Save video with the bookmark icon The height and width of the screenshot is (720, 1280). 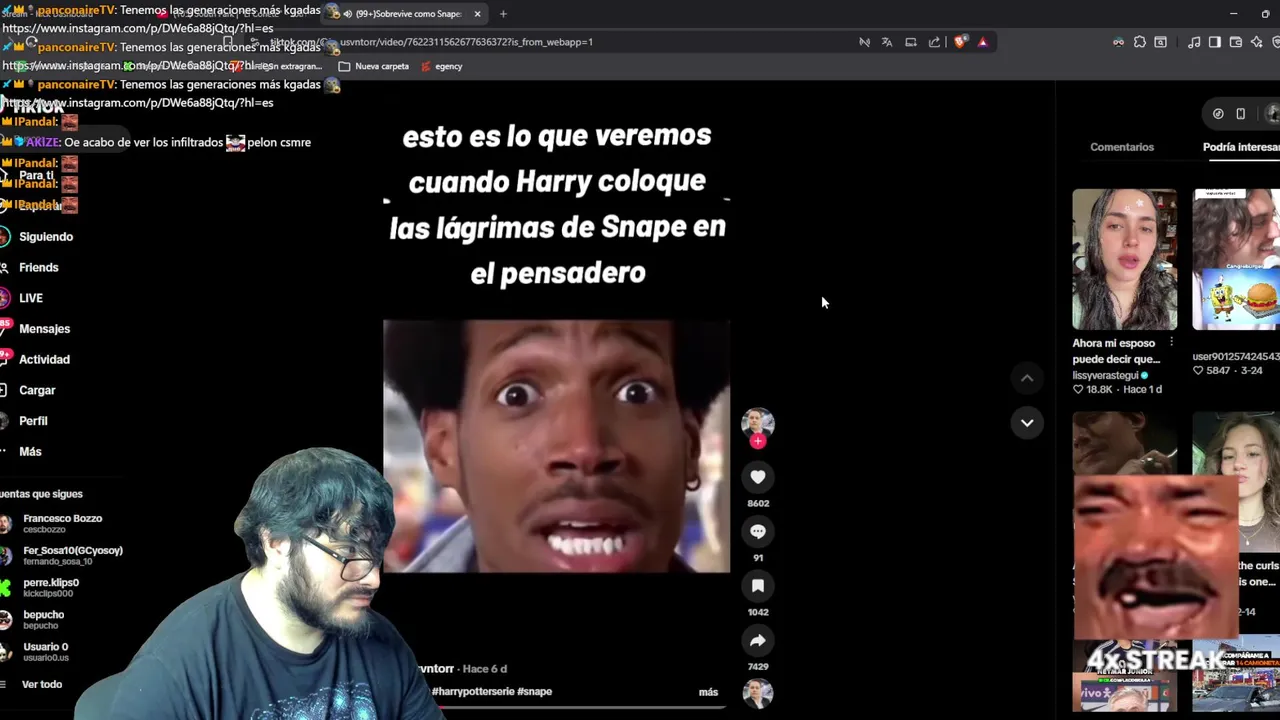[758, 586]
